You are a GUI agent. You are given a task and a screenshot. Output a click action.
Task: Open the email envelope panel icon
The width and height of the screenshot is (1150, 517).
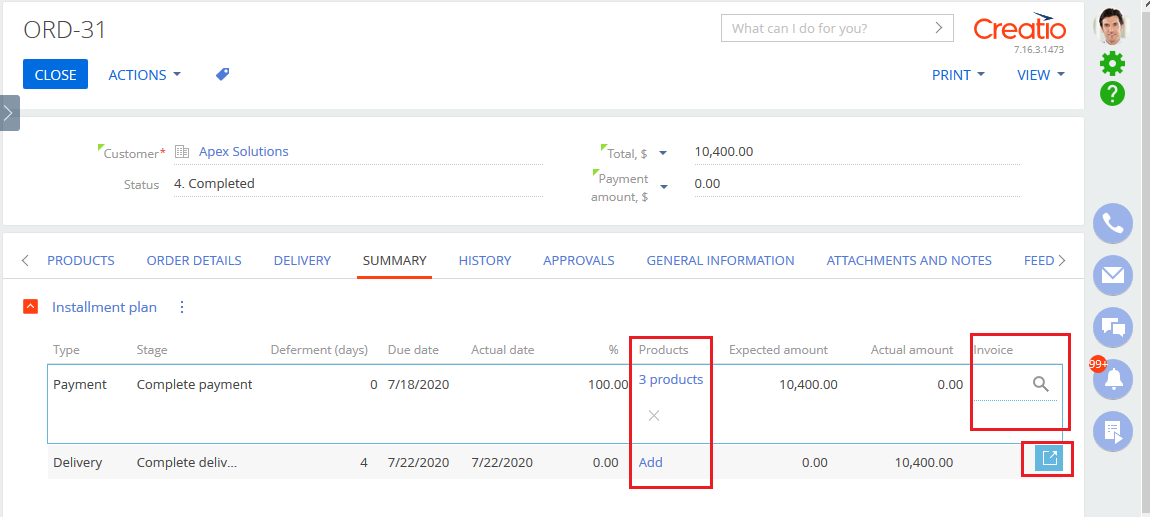(1112, 276)
